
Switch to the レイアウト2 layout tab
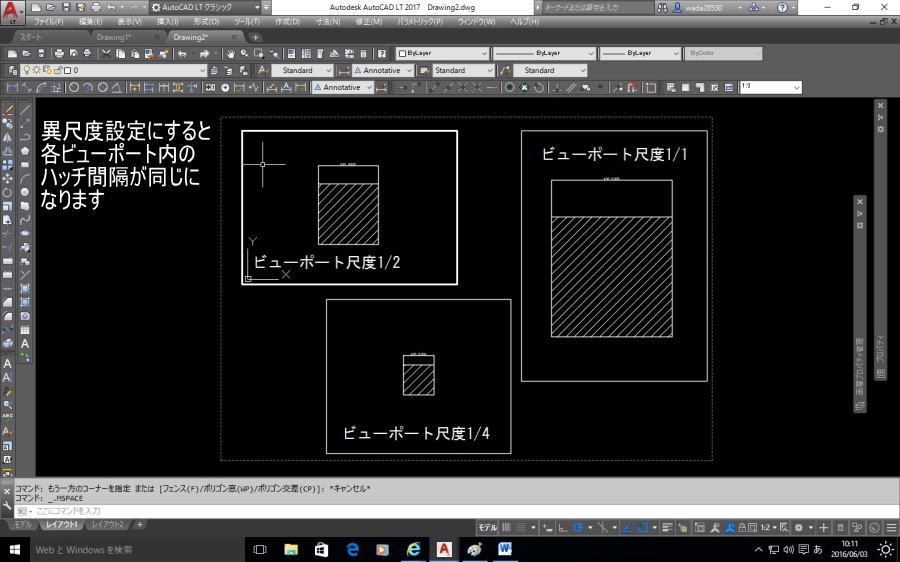coord(107,525)
